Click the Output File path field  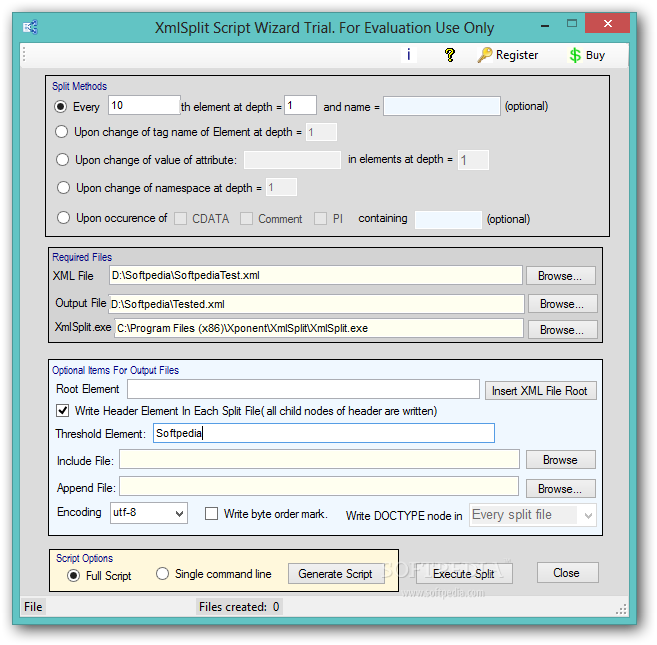point(316,304)
